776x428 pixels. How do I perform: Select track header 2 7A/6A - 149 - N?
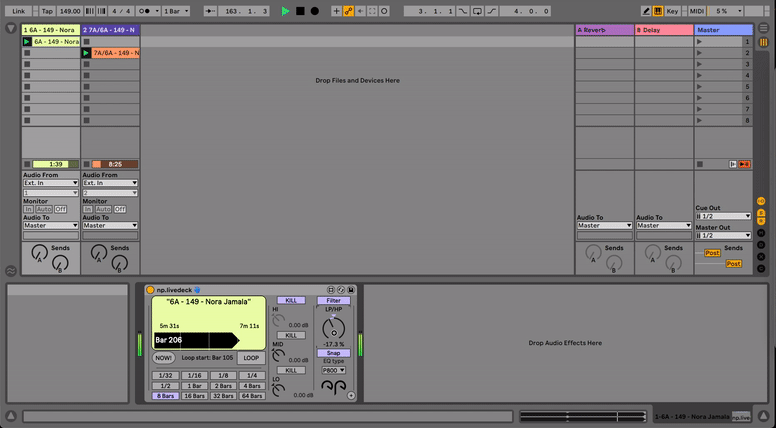tap(110, 30)
